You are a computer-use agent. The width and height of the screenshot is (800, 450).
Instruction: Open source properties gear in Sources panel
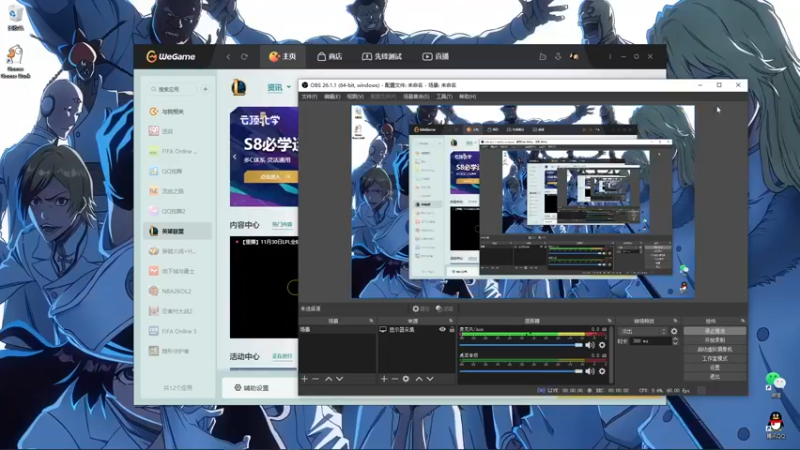coord(406,379)
